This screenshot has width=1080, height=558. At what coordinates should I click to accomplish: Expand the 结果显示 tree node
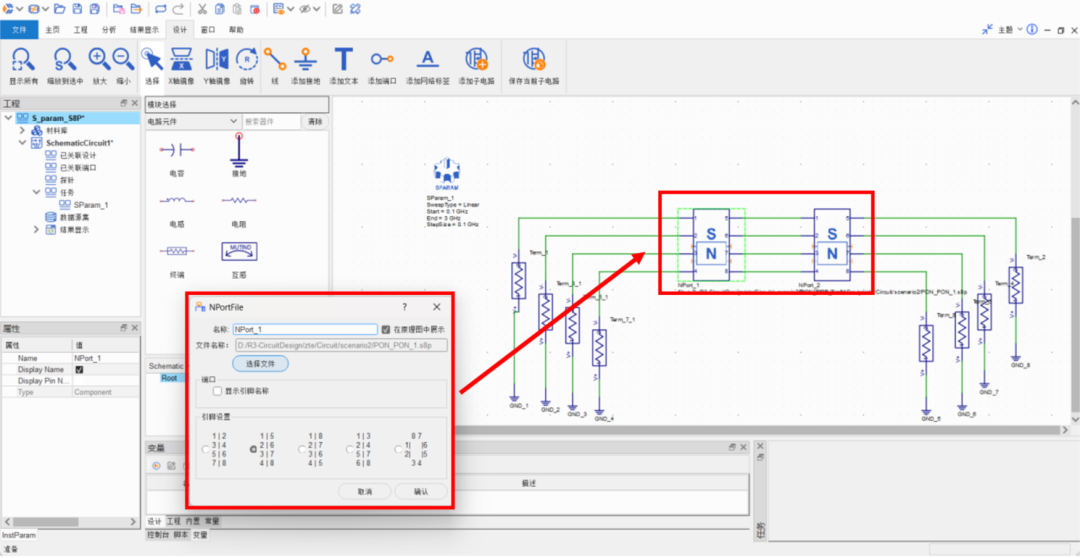point(37,229)
